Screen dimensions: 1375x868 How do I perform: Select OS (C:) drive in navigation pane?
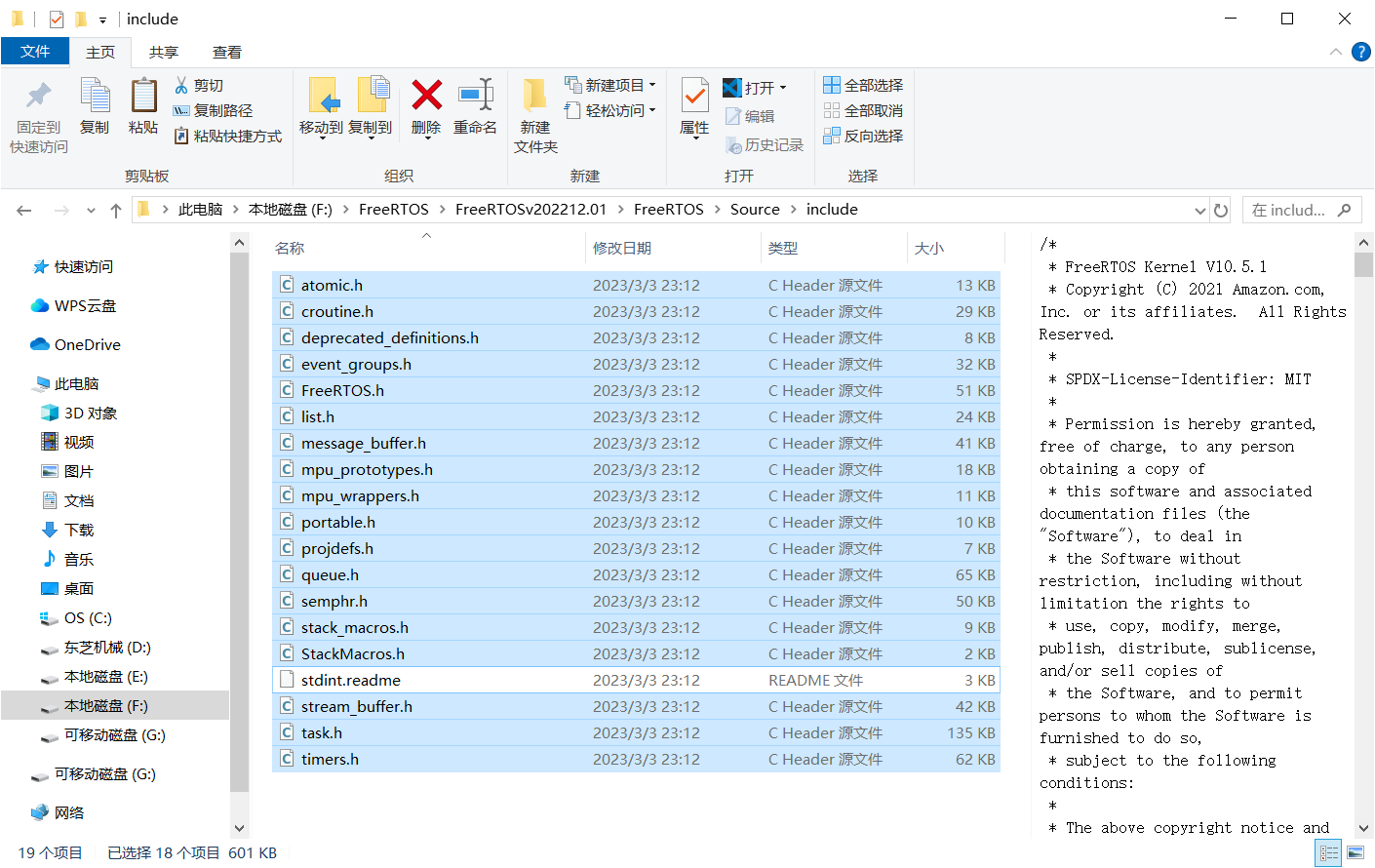[x=88, y=618]
